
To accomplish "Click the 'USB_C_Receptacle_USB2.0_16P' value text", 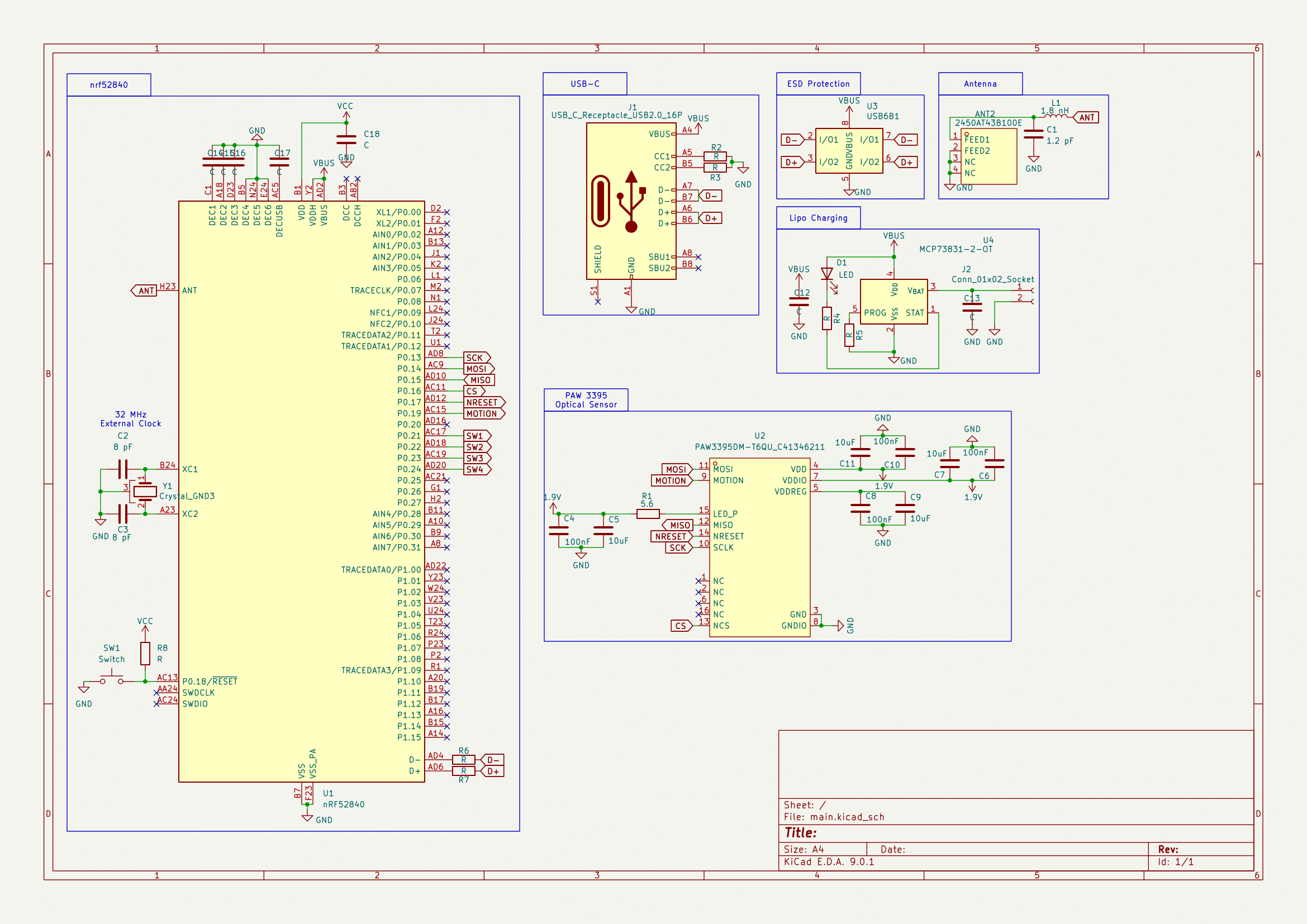I will click(x=616, y=115).
